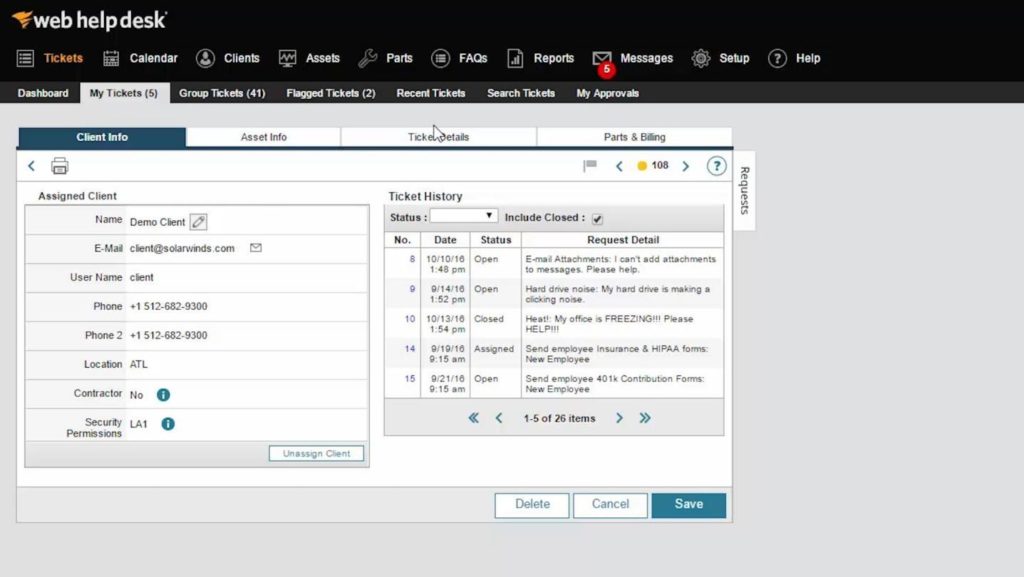Go back with the left arrow below Client Info
The width and height of the screenshot is (1024, 577).
coord(31,166)
